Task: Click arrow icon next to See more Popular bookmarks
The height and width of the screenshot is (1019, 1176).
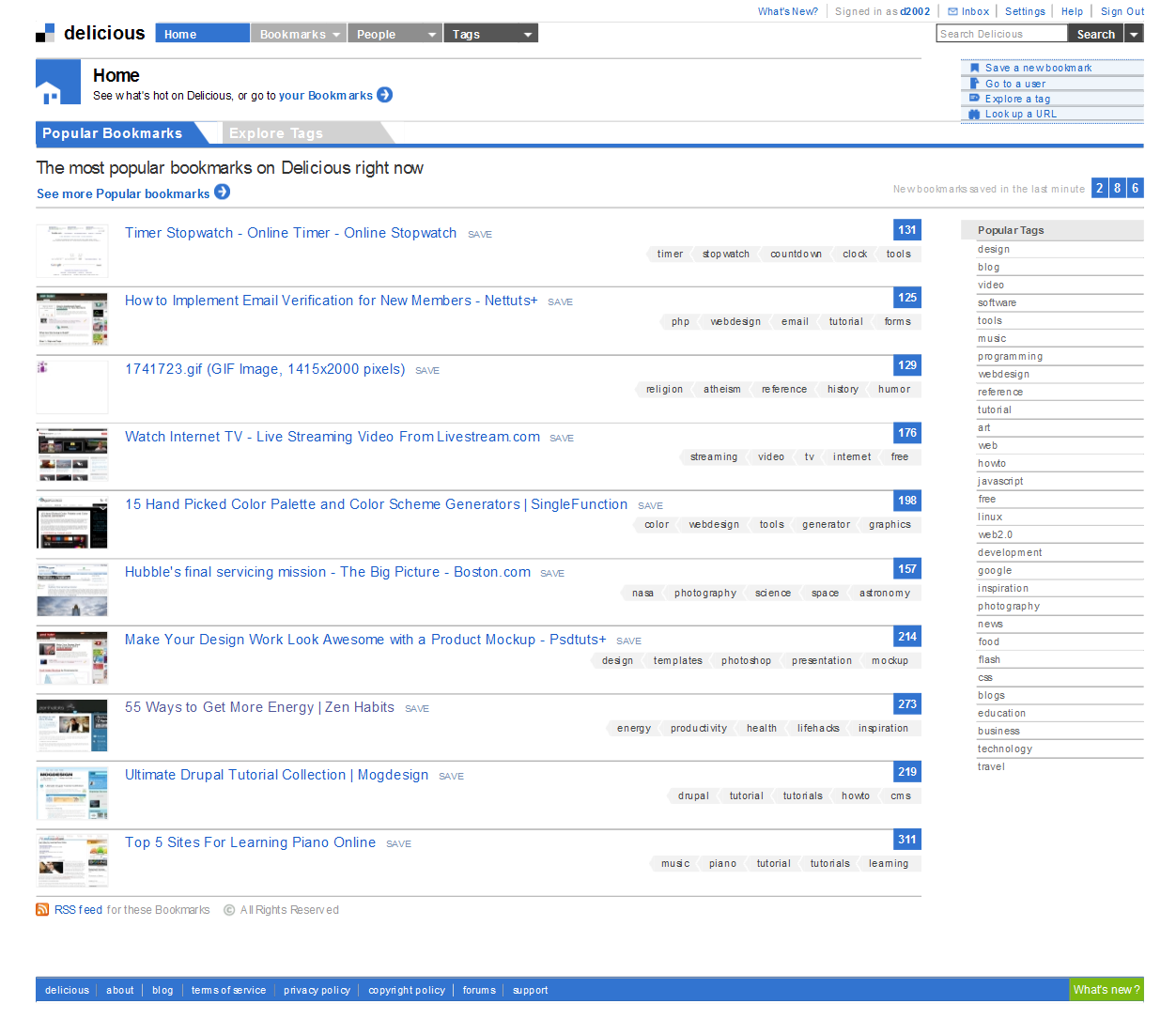Action: tap(222, 193)
